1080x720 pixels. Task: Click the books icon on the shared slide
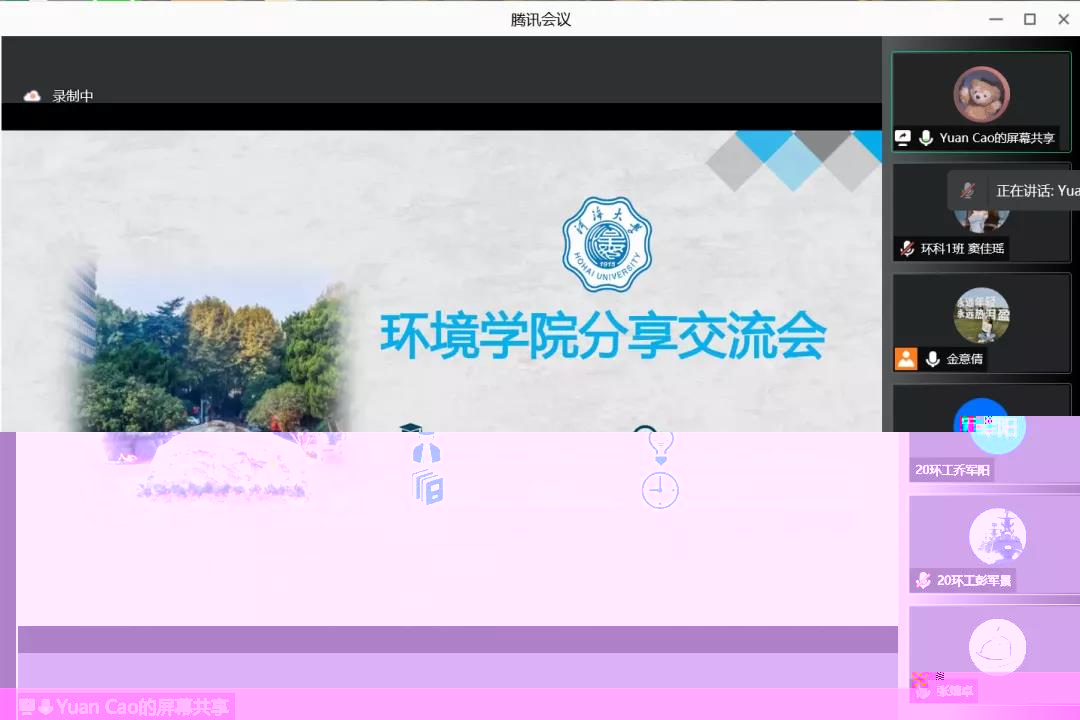click(x=427, y=488)
